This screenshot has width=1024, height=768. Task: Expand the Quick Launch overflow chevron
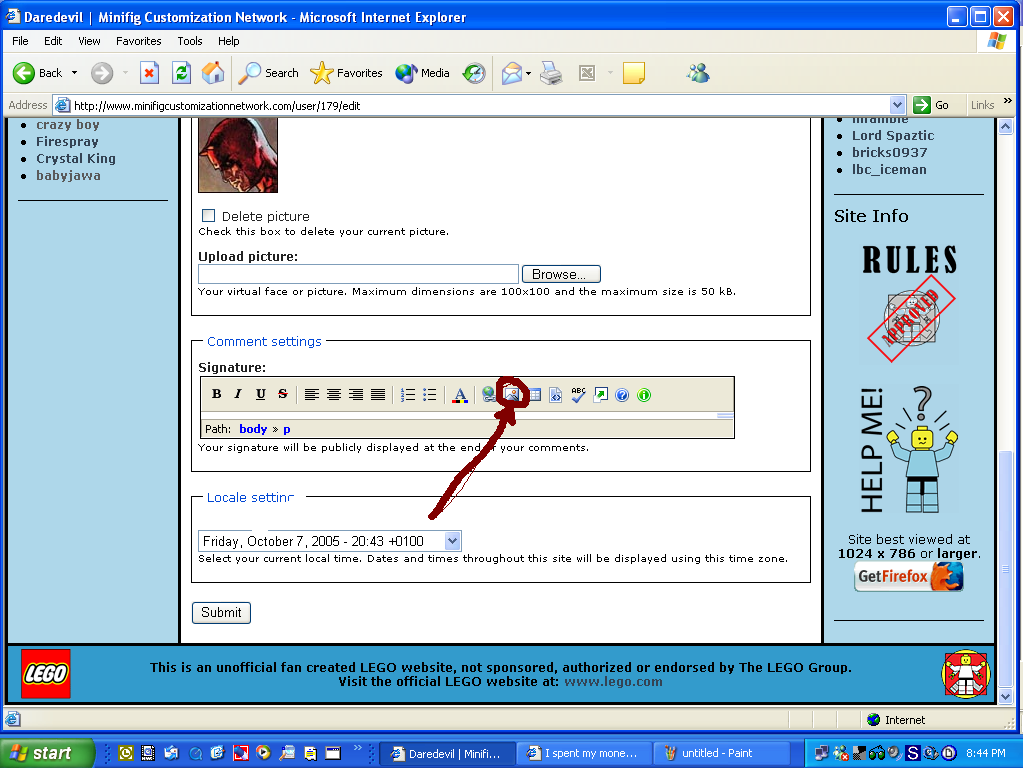(x=357, y=747)
